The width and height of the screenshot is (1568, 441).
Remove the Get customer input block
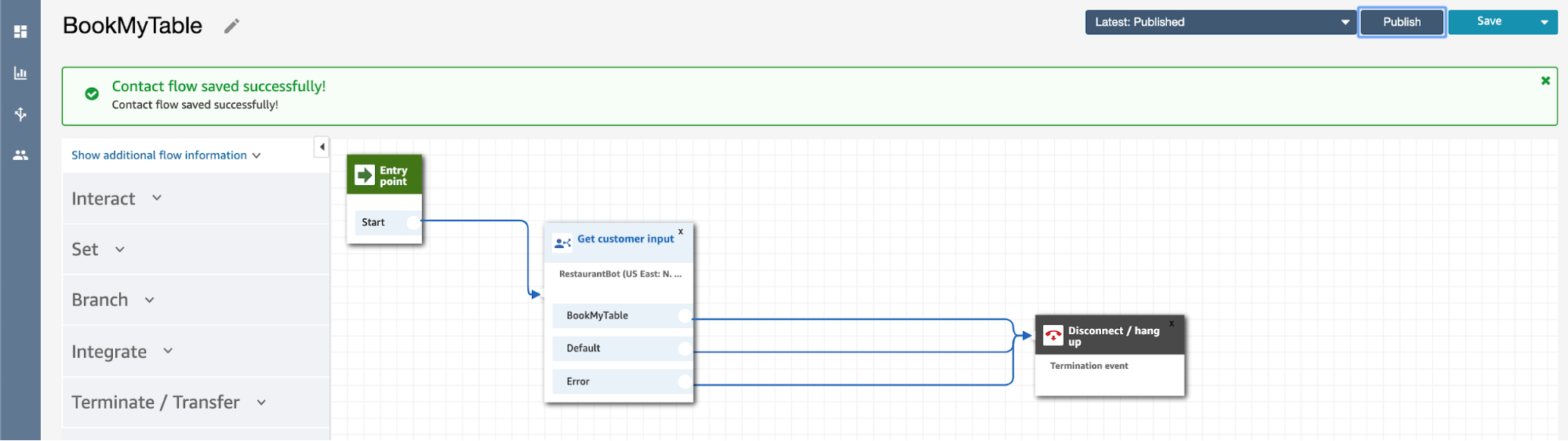tap(681, 231)
